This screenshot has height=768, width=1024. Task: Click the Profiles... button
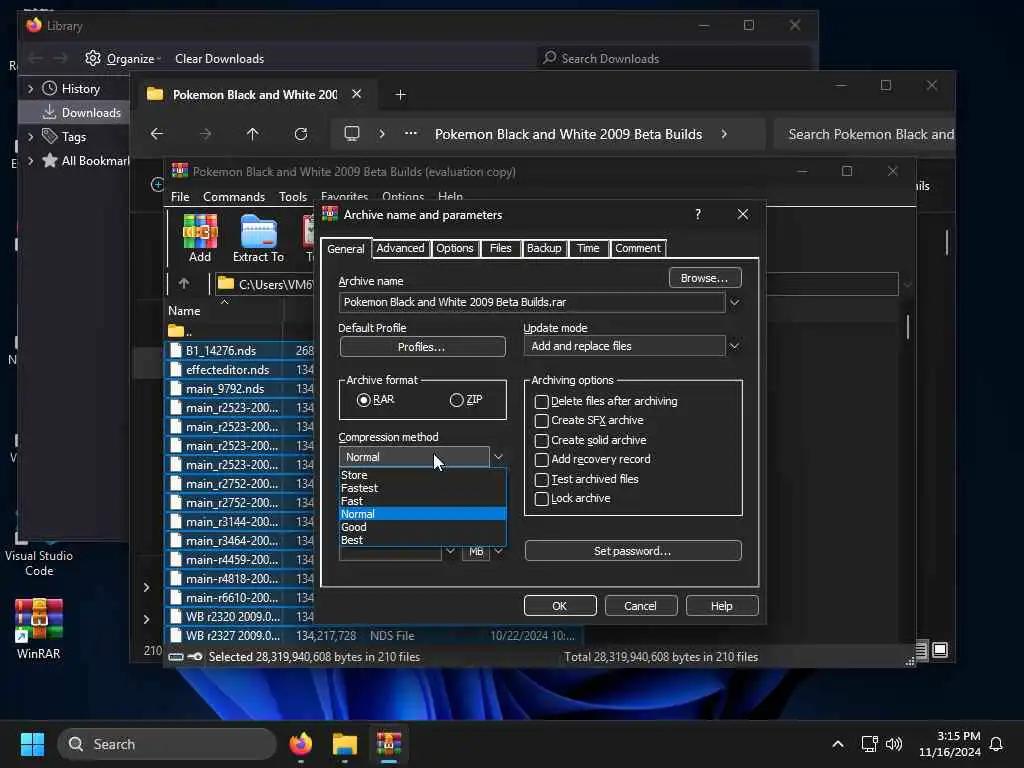(422, 347)
